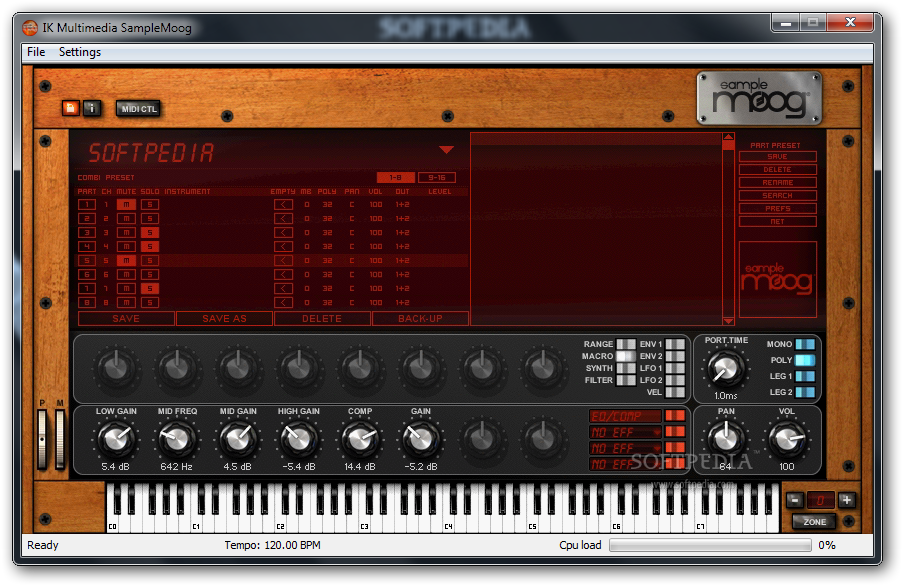Enable LEG 2 mode

[x=805, y=392]
